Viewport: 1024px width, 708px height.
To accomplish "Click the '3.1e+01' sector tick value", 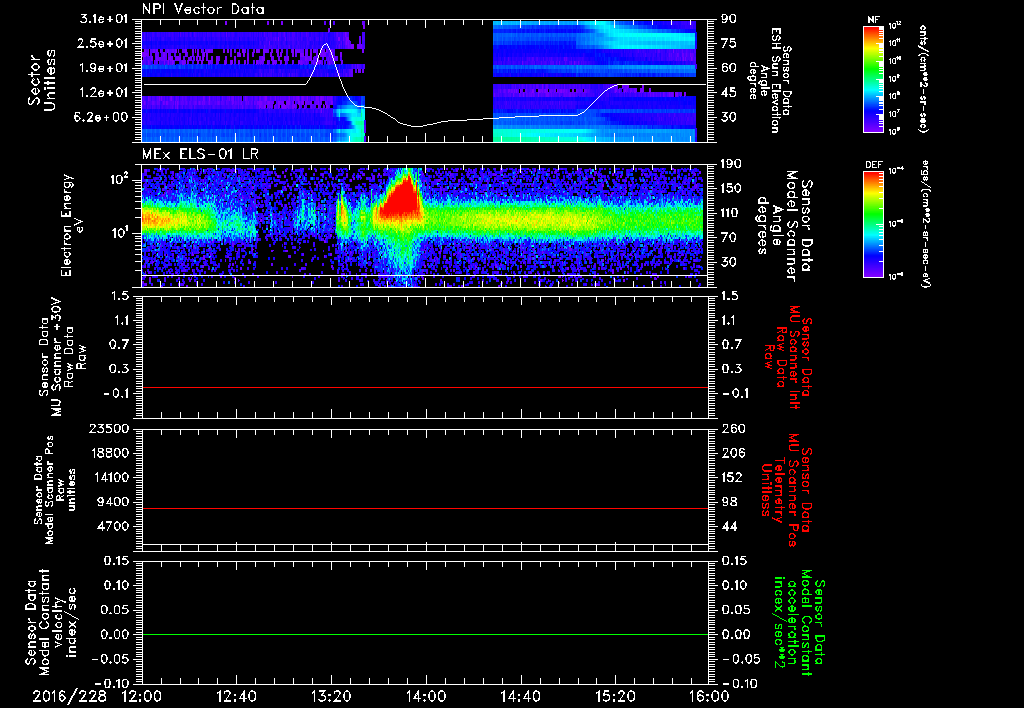I will [104, 19].
